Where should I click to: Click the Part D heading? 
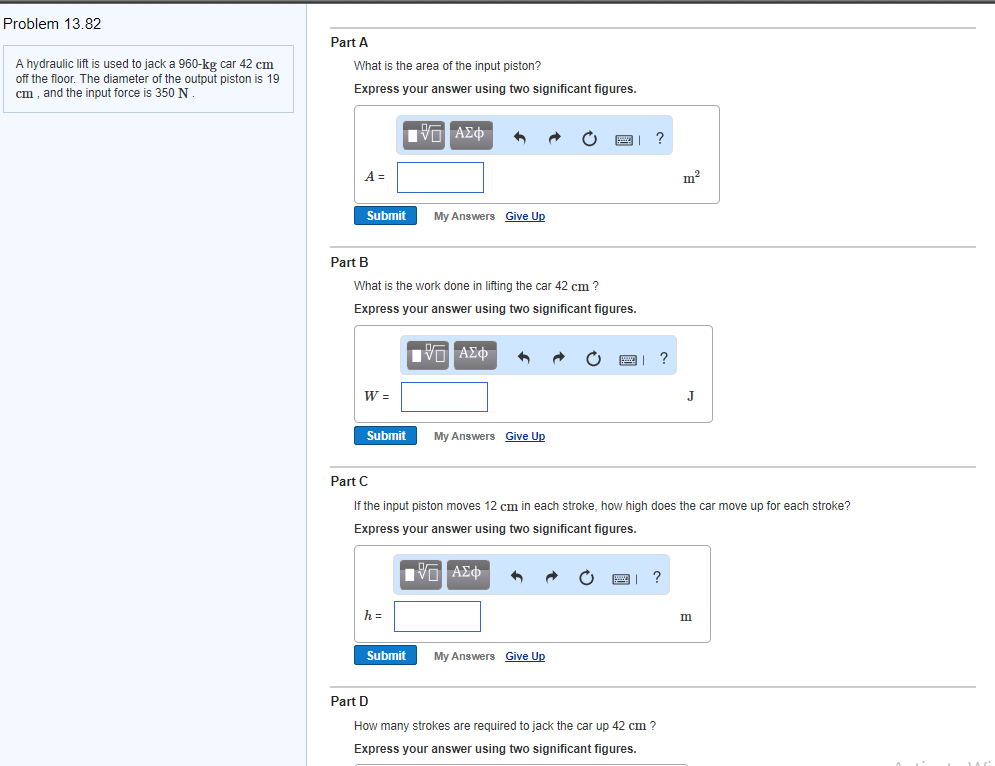[x=349, y=701]
